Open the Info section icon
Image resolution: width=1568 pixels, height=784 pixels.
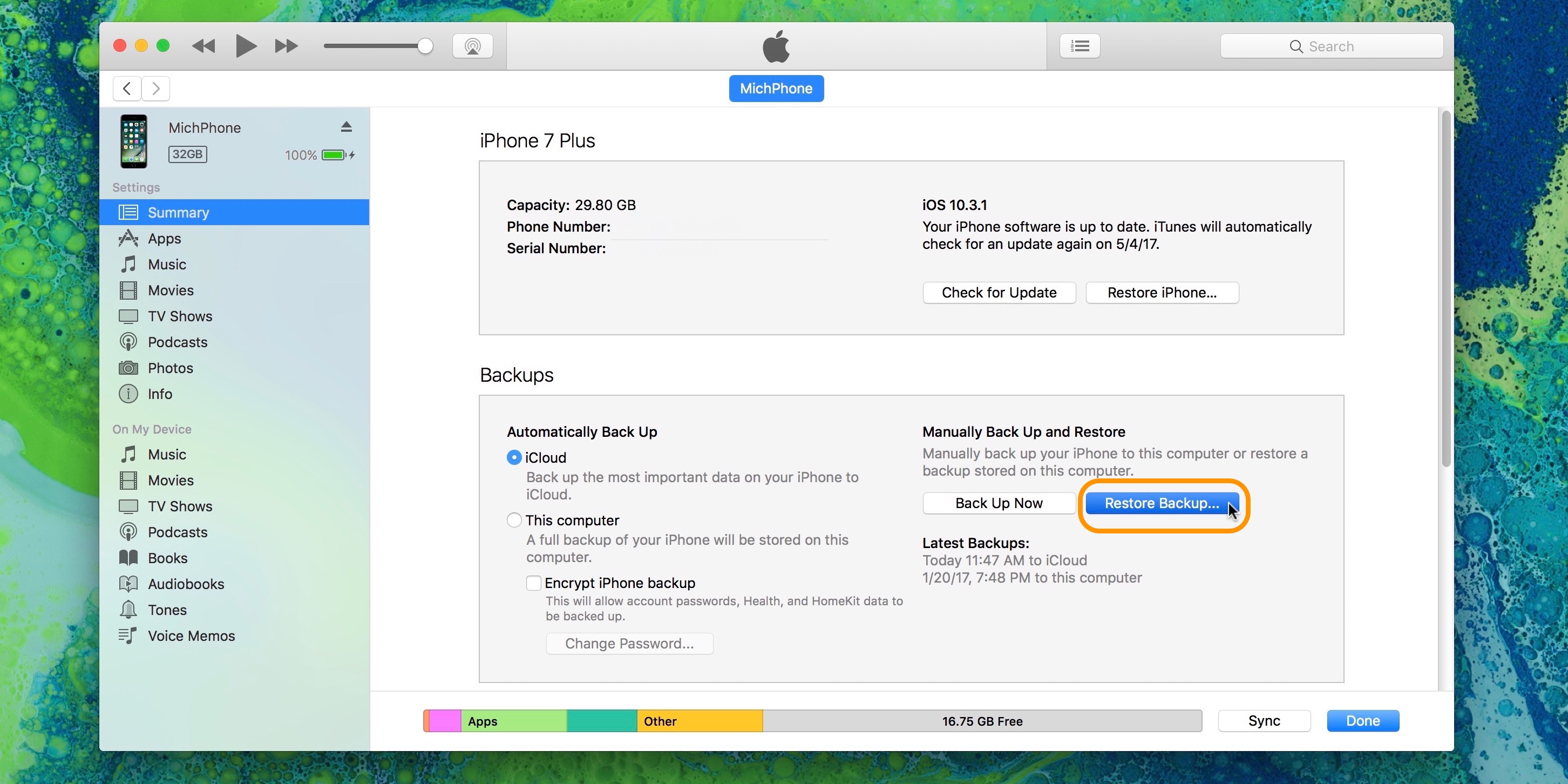(x=128, y=394)
